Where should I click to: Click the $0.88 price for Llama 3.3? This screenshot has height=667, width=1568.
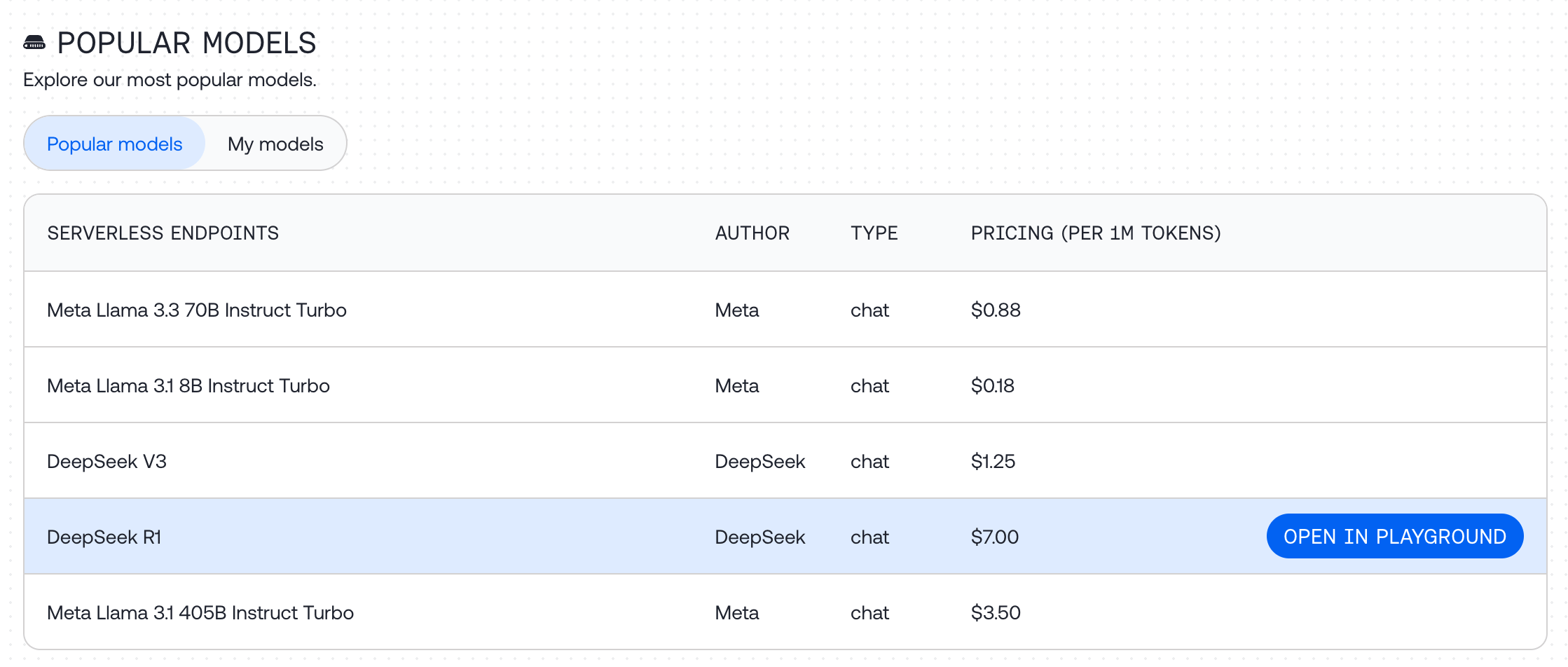[996, 310]
